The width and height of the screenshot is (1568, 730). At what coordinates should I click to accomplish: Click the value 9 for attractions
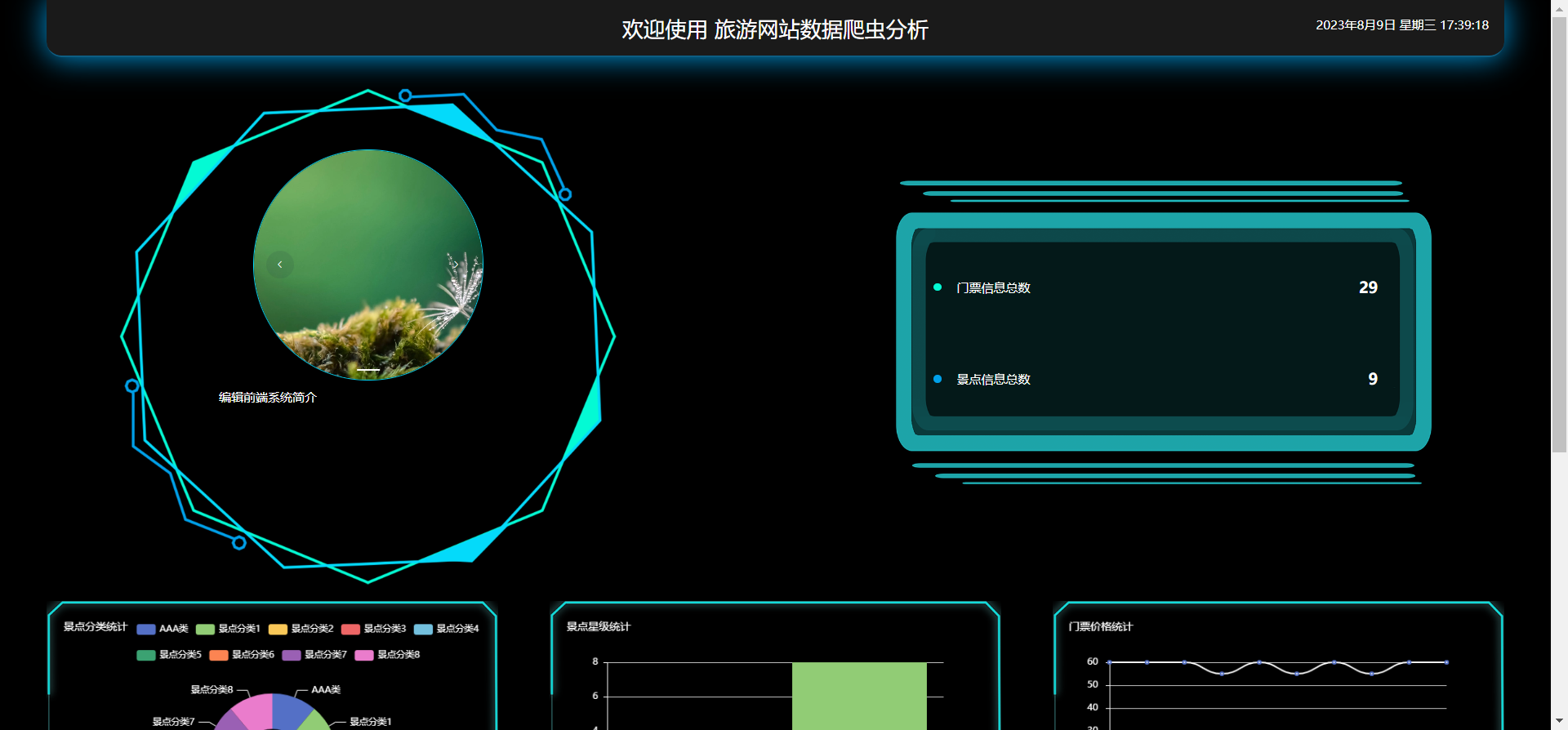click(1373, 379)
